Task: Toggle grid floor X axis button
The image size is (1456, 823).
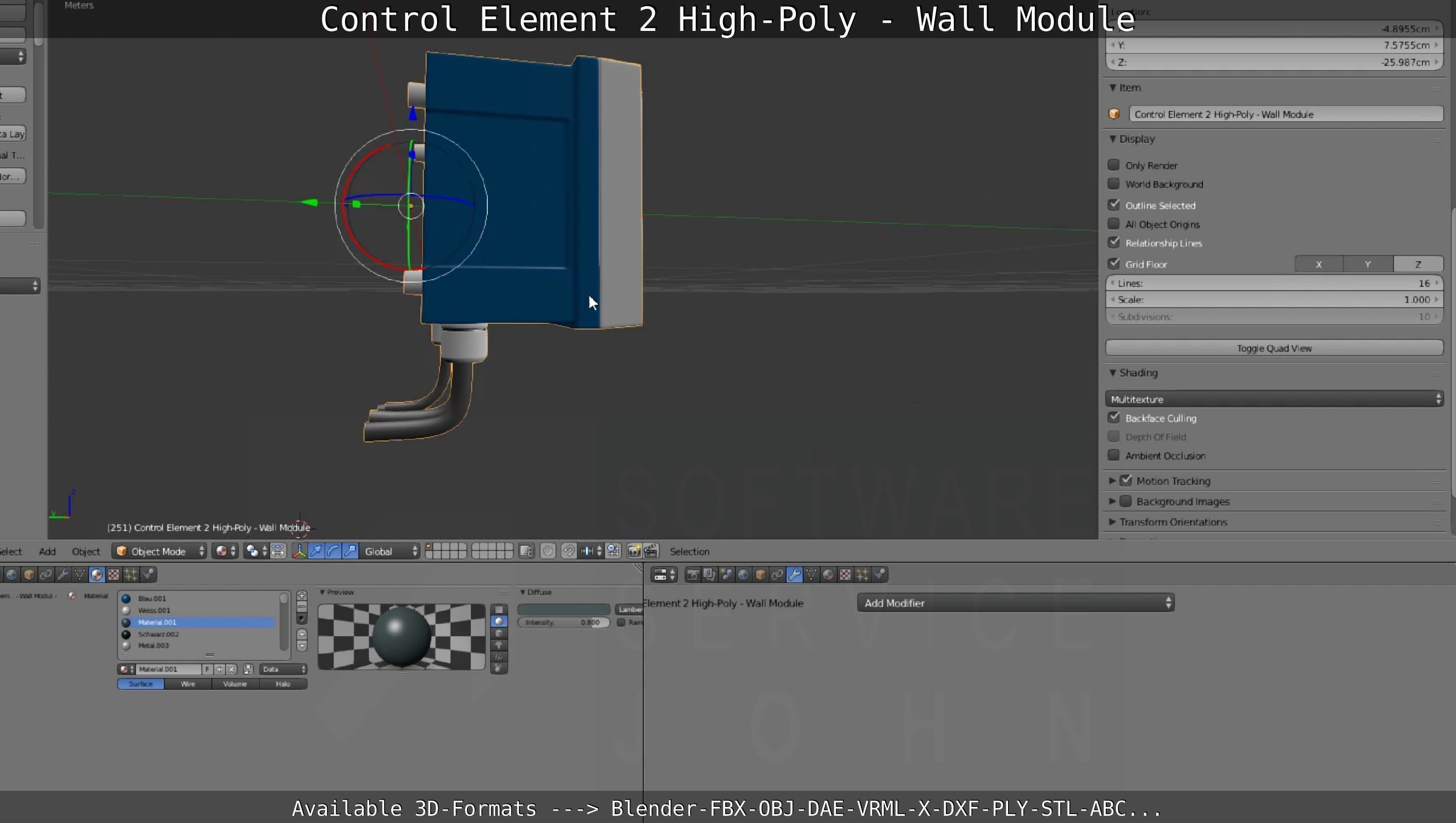Action: tap(1319, 264)
